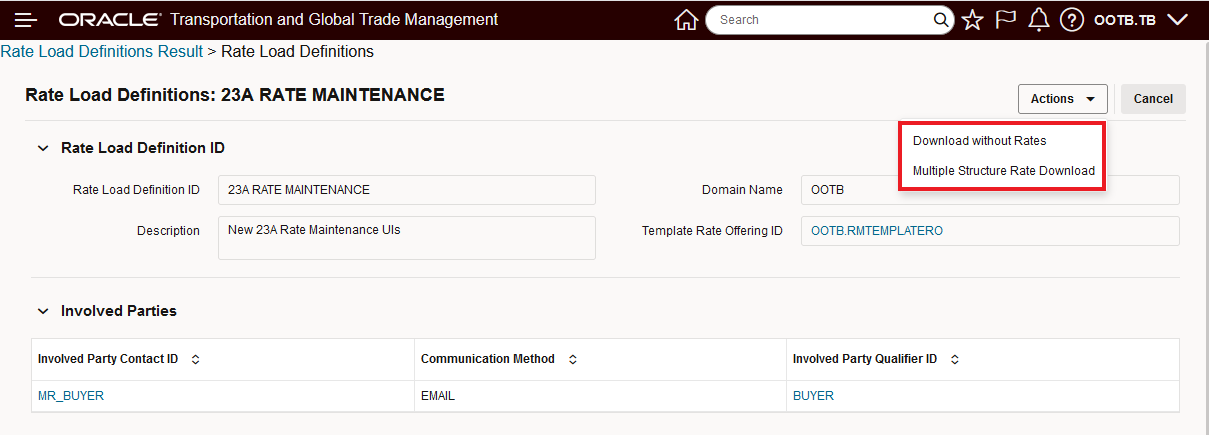1209x435 pixels.
Task: Open Favorites star icon
Action: point(972,20)
